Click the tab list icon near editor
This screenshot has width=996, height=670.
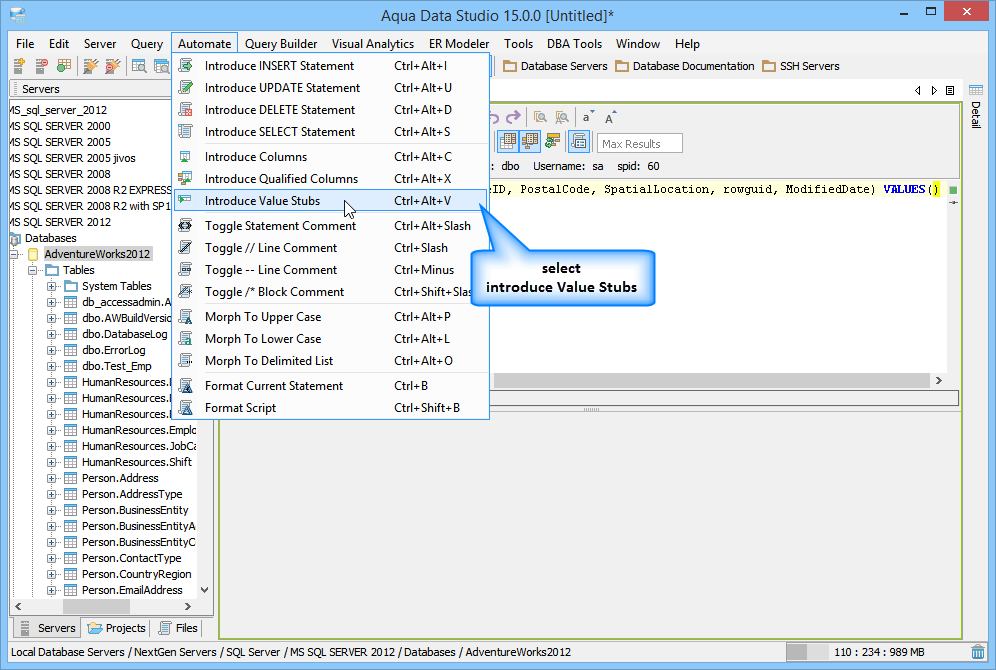(x=950, y=90)
